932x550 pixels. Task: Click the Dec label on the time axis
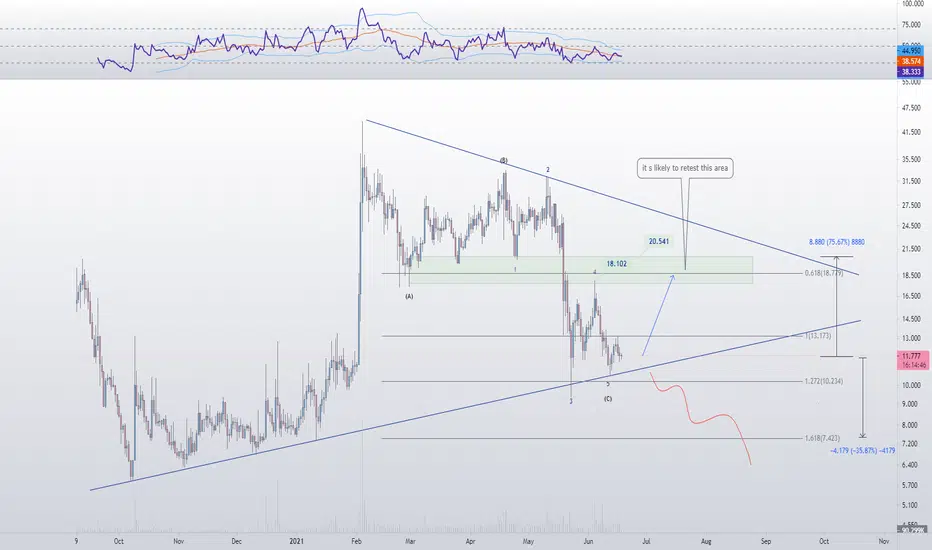point(237,541)
